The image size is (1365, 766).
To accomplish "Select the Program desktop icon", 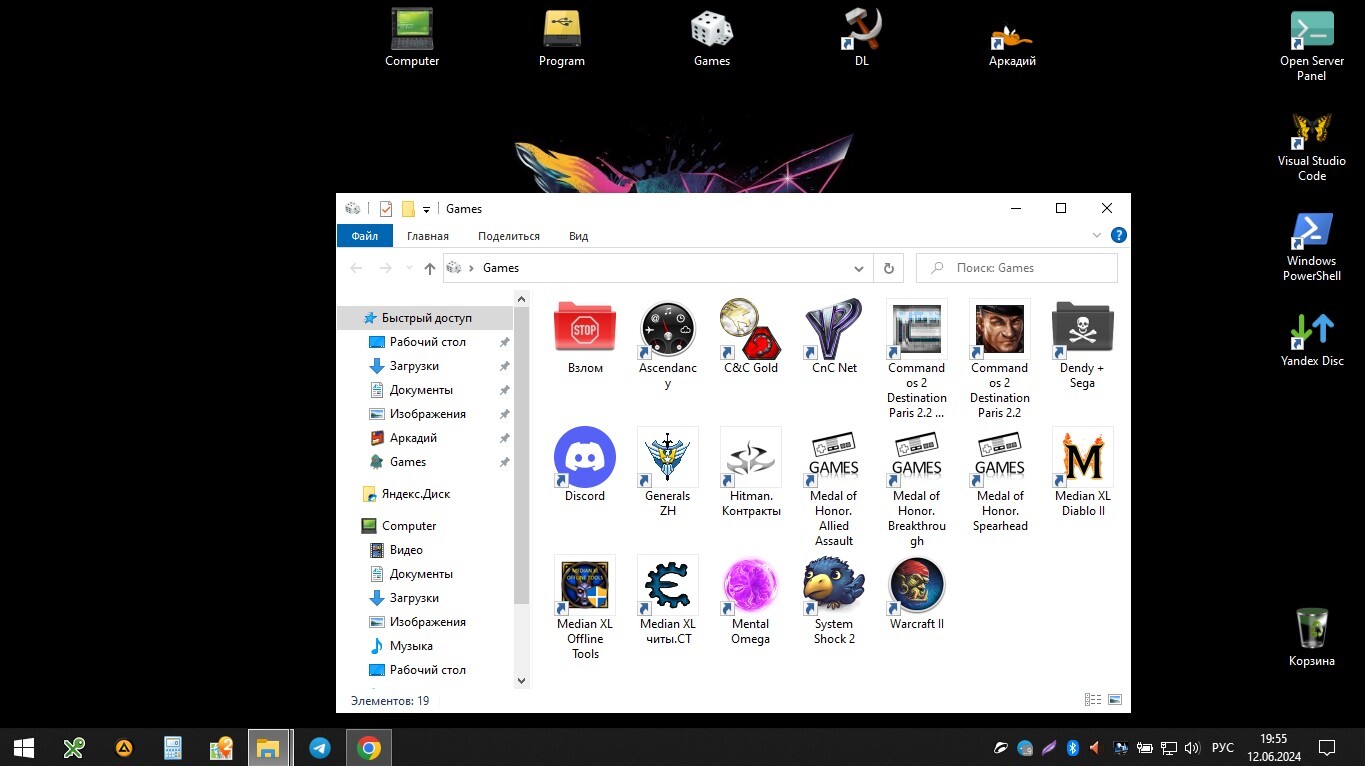I will [562, 38].
